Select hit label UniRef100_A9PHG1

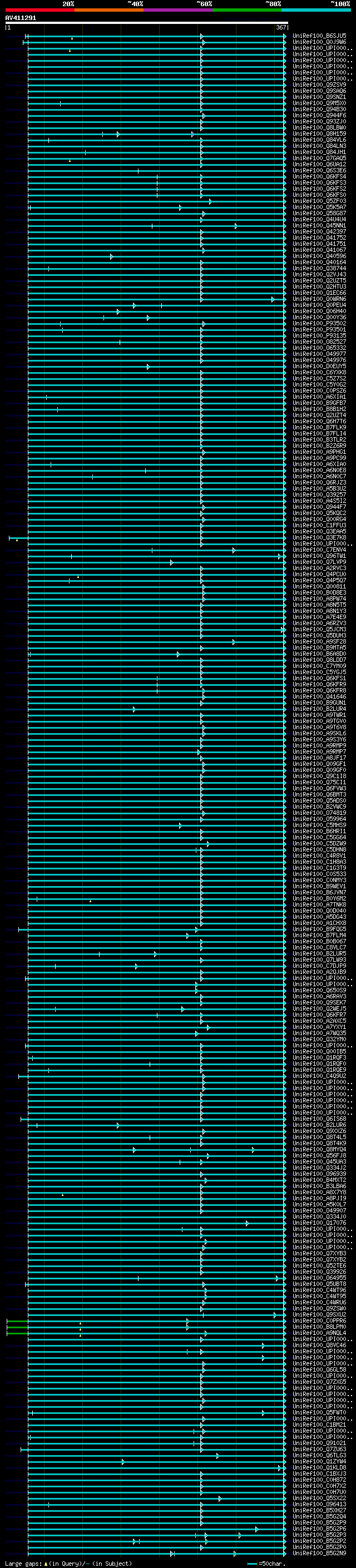[319, 452]
